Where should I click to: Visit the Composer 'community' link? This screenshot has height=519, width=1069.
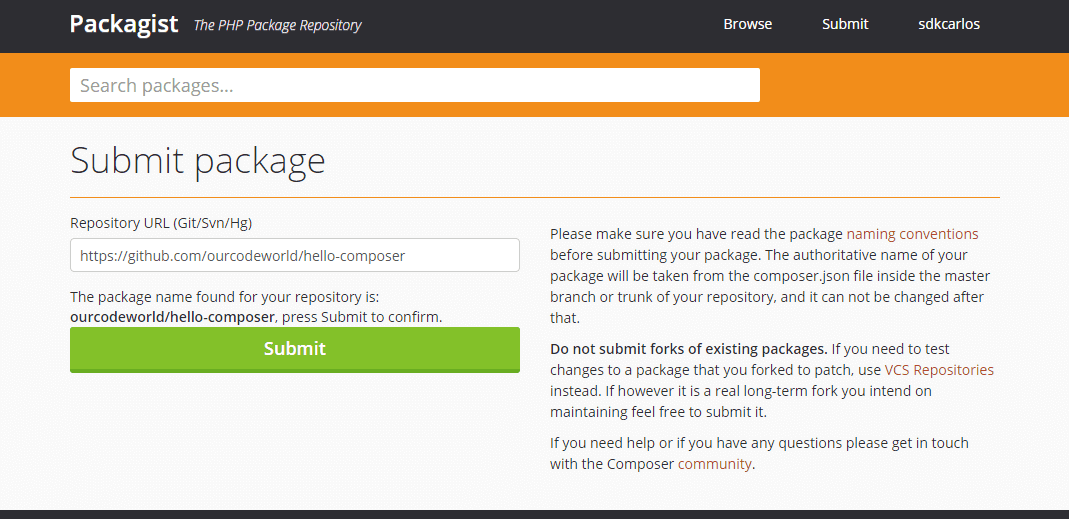(x=714, y=464)
